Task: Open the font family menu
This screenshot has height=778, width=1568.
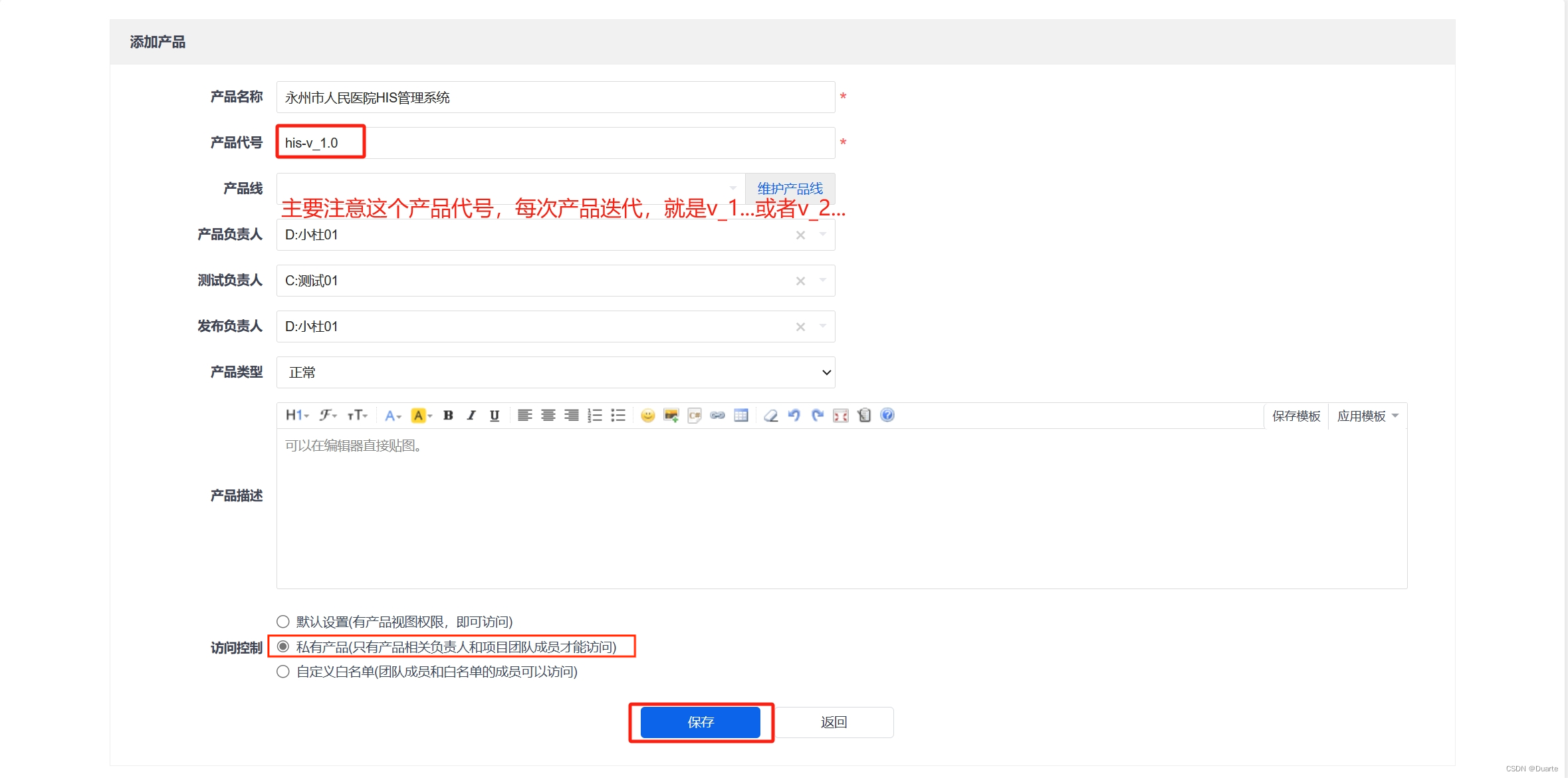Action: pyautogui.click(x=328, y=416)
